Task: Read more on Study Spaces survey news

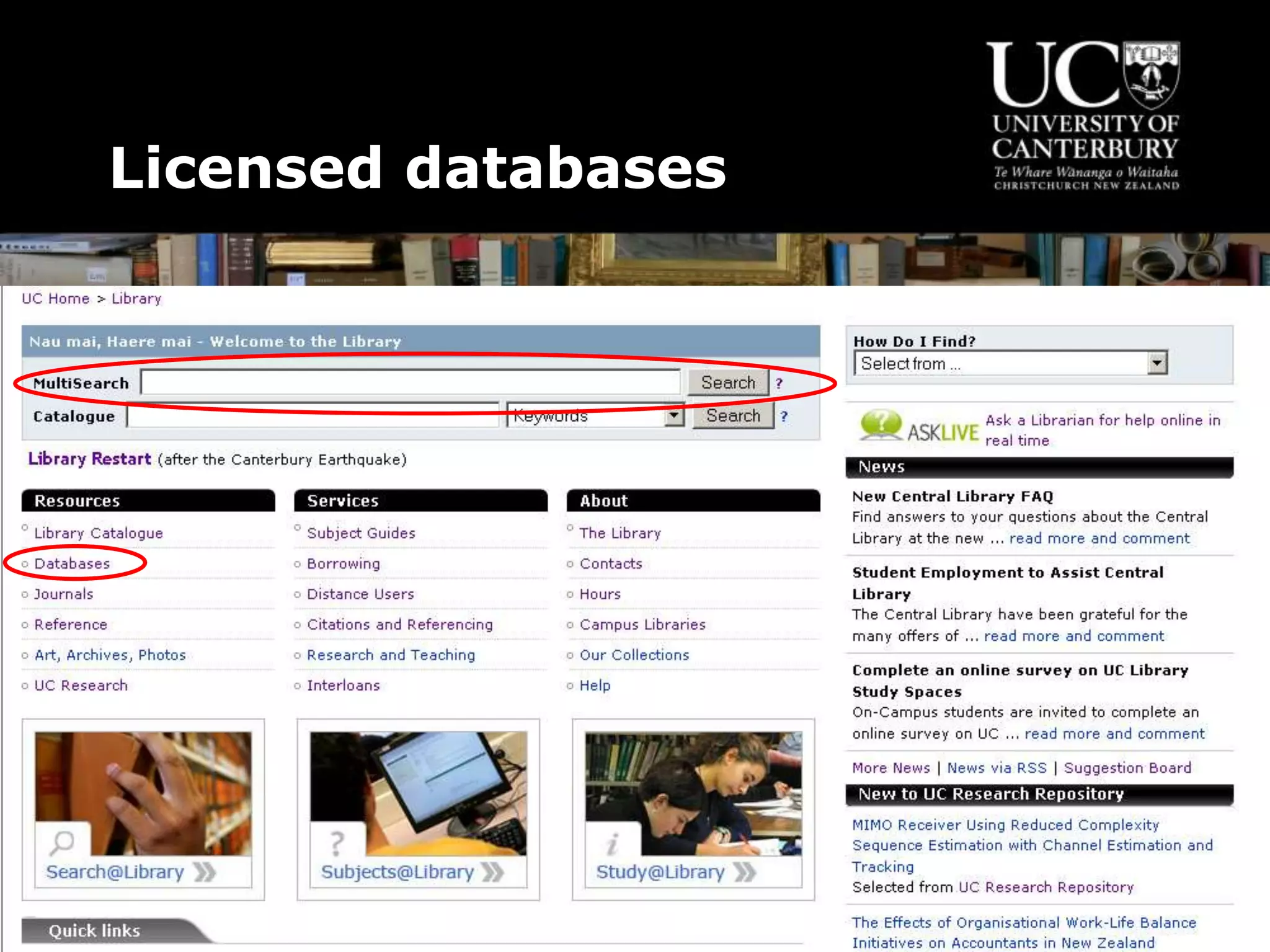Action: pos(1114,734)
